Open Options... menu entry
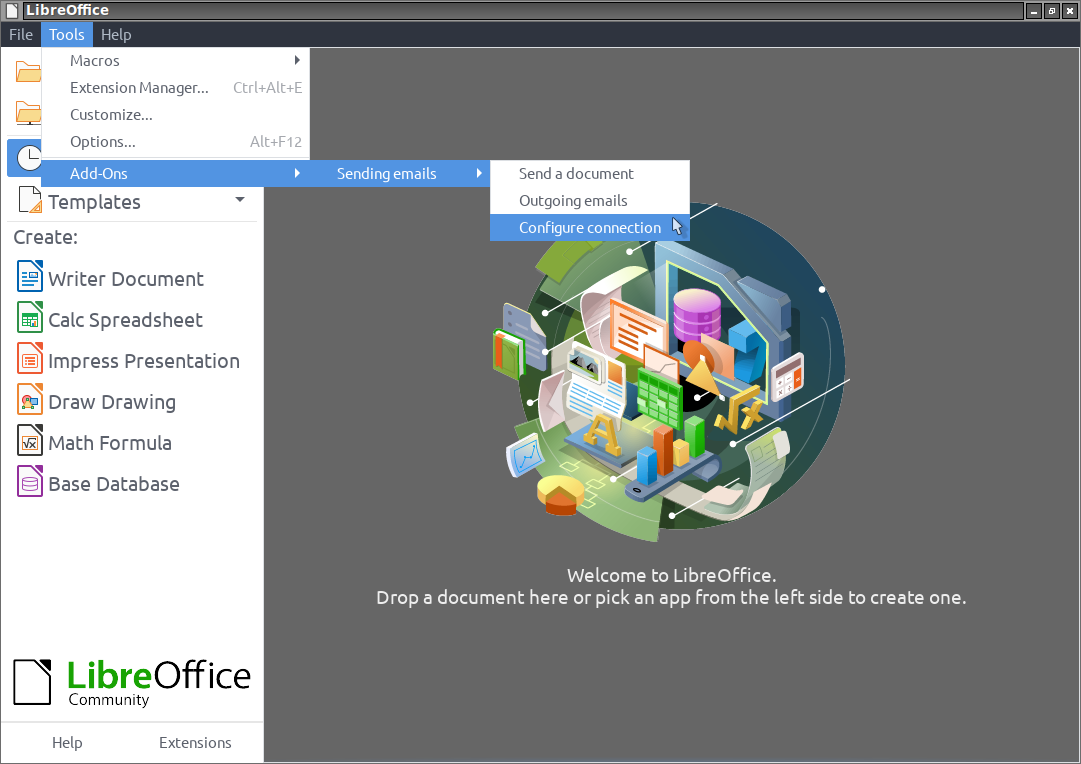 click(176, 141)
